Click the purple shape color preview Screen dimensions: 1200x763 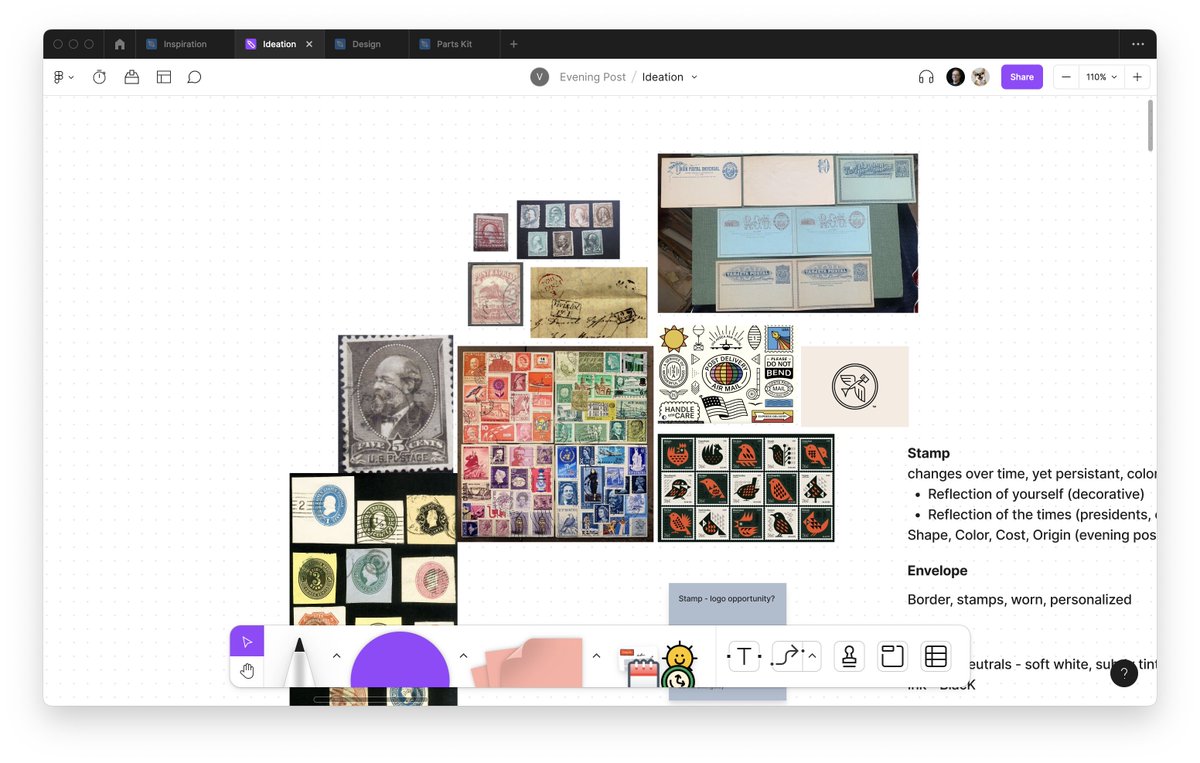pyautogui.click(x=400, y=660)
